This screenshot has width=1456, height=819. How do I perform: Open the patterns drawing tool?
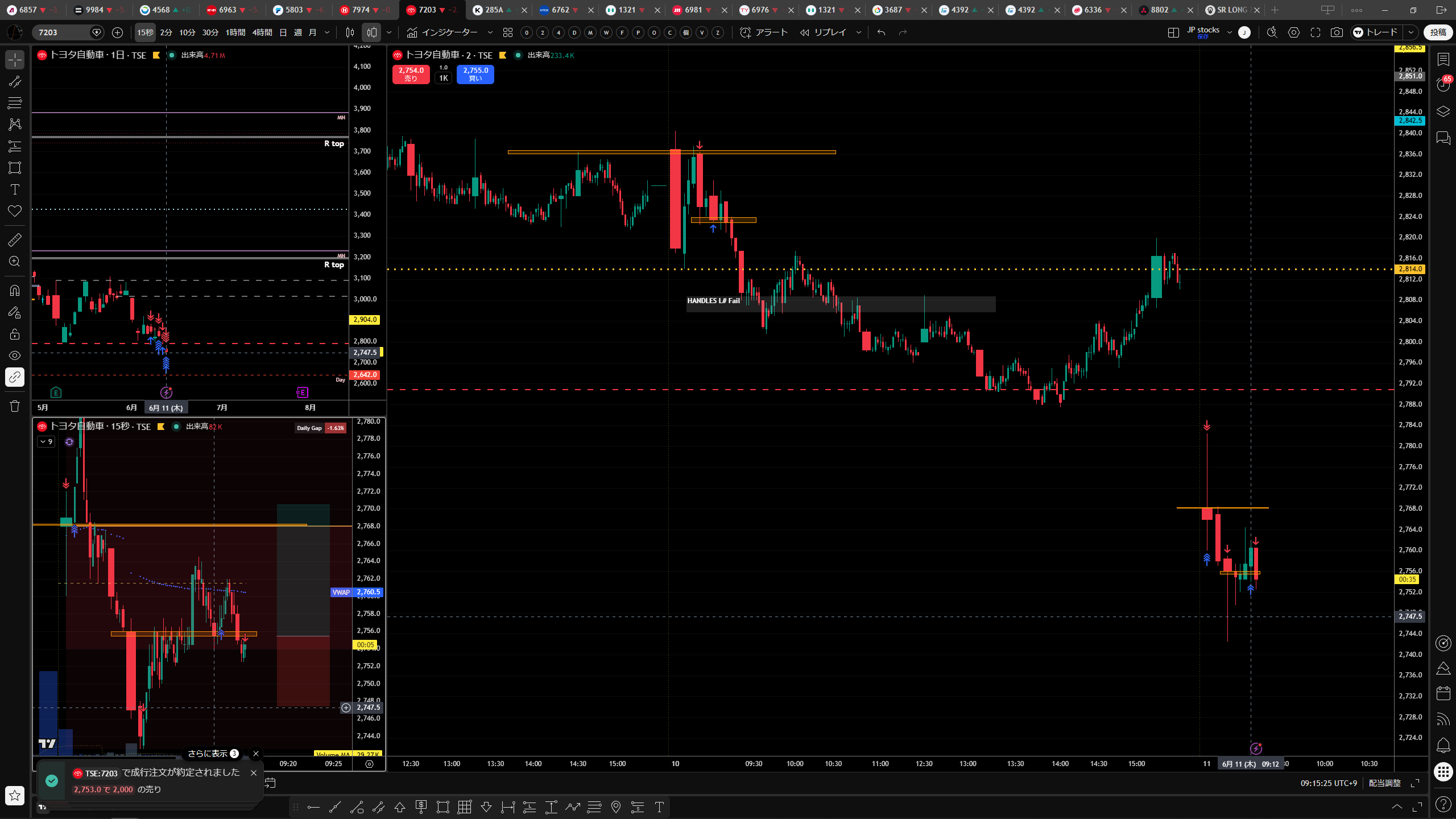click(15, 124)
